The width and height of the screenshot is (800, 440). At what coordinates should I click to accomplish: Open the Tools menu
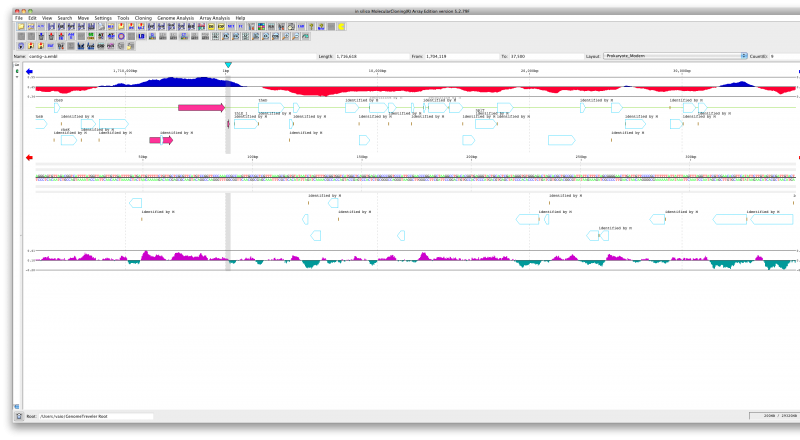[123, 18]
